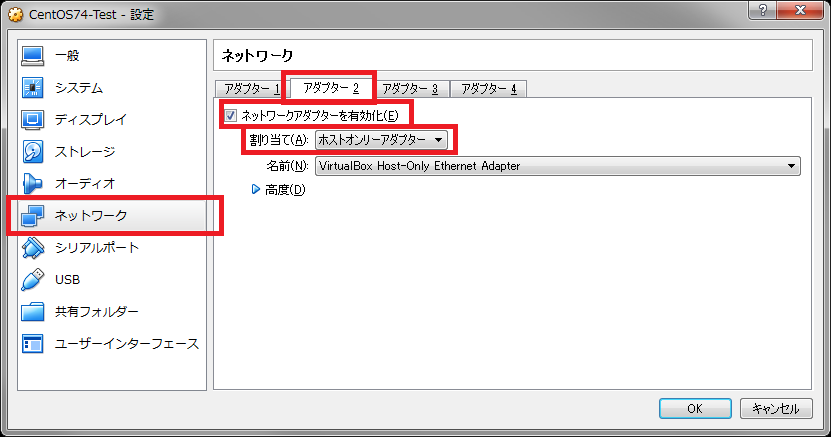Select 一般 text in settings list
Image resolution: width=831 pixels, height=437 pixels.
pos(67,56)
